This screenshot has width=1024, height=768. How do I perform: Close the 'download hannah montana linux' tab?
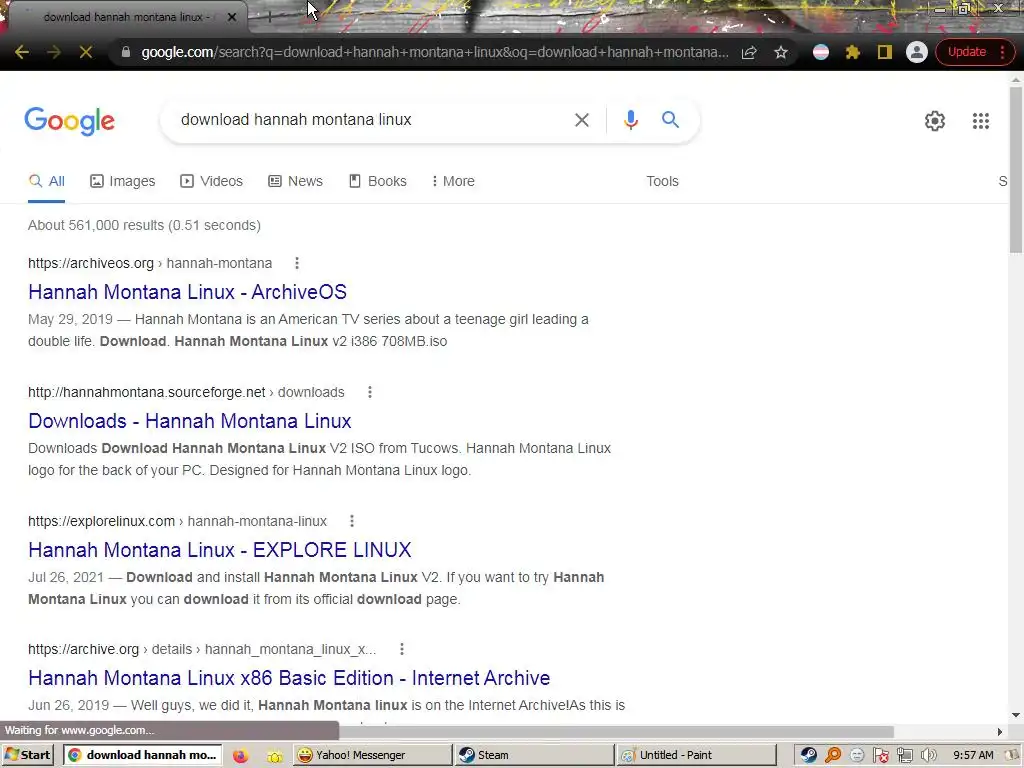(x=232, y=17)
